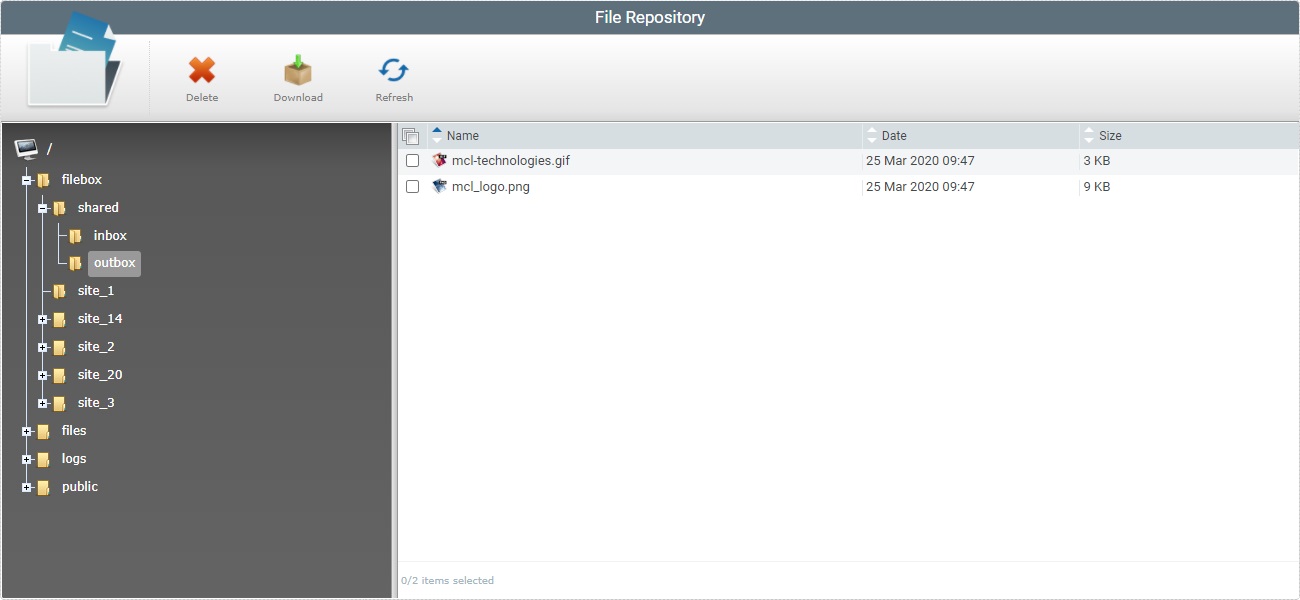Click the file icon beside mcl-technologies.gif
Screen dimensions: 1300x600
coord(438,160)
